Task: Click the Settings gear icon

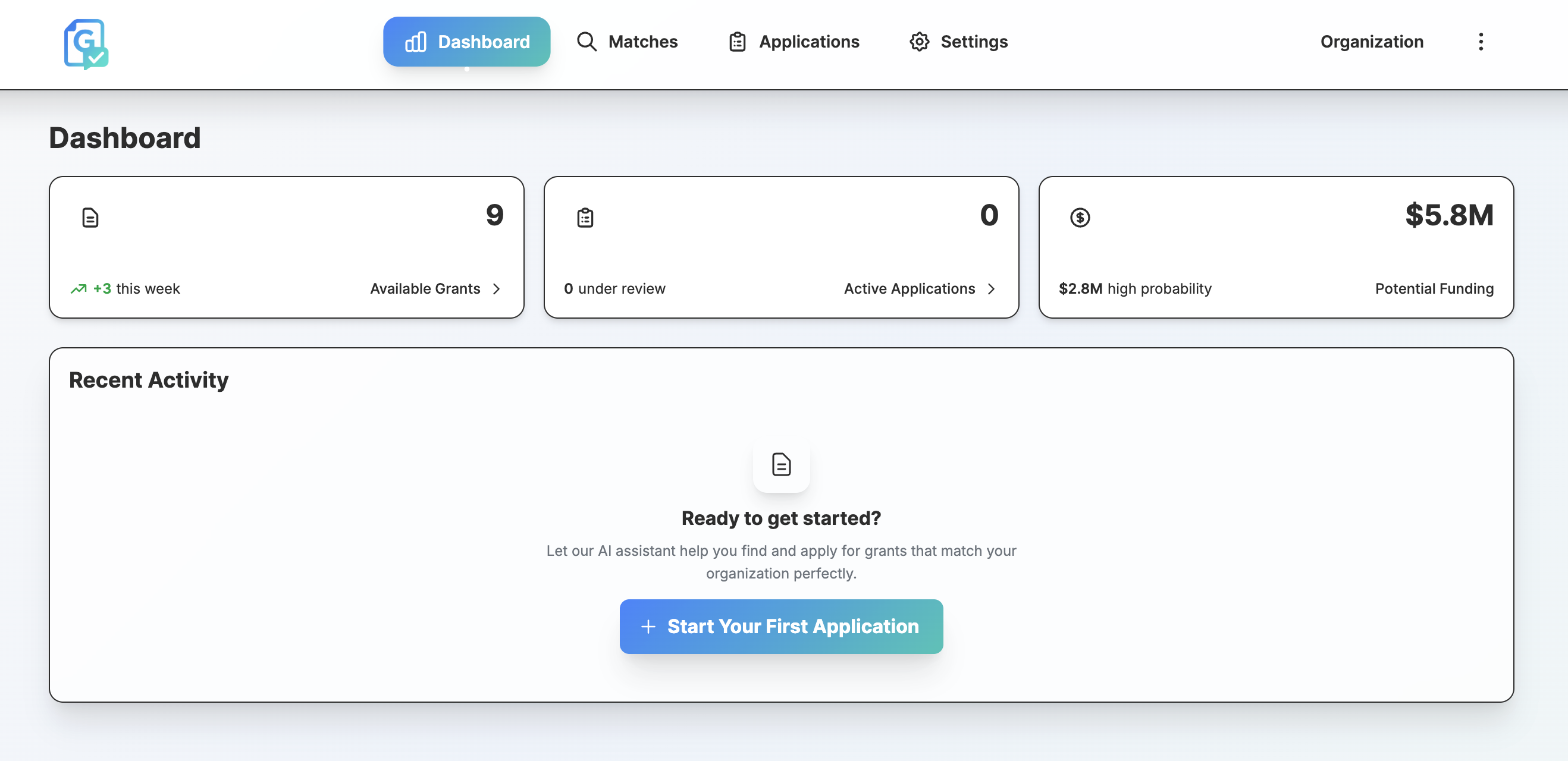Action: pos(919,42)
